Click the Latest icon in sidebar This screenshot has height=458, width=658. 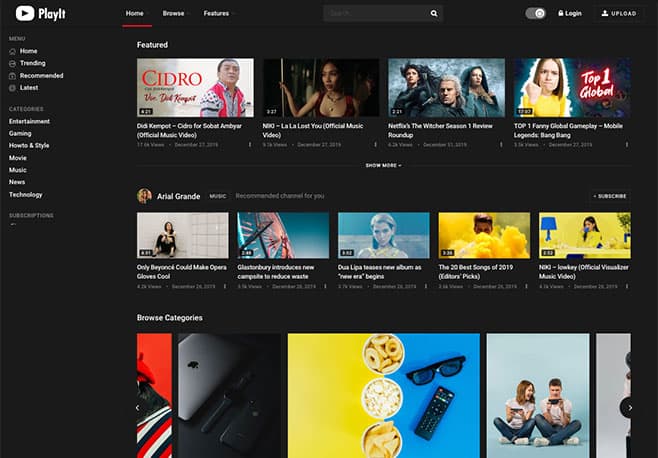click(x=13, y=88)
